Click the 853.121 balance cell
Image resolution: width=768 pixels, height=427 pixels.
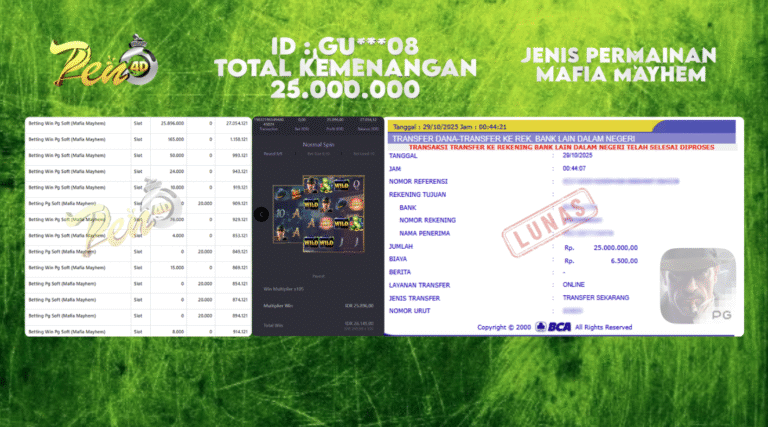click(240, 236)
